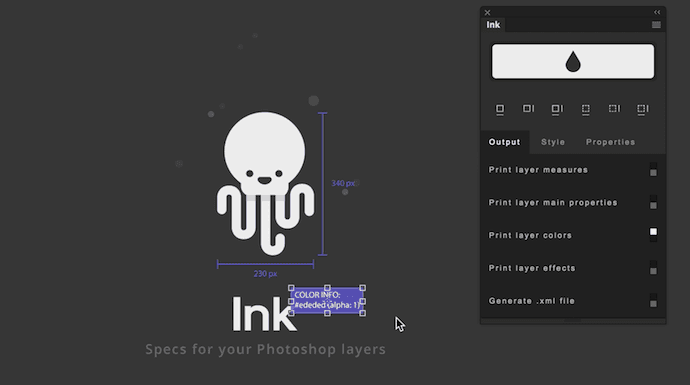Click the ink drop document button
Image resolution: width=690 pixels, height=385 pixels.
573,61
